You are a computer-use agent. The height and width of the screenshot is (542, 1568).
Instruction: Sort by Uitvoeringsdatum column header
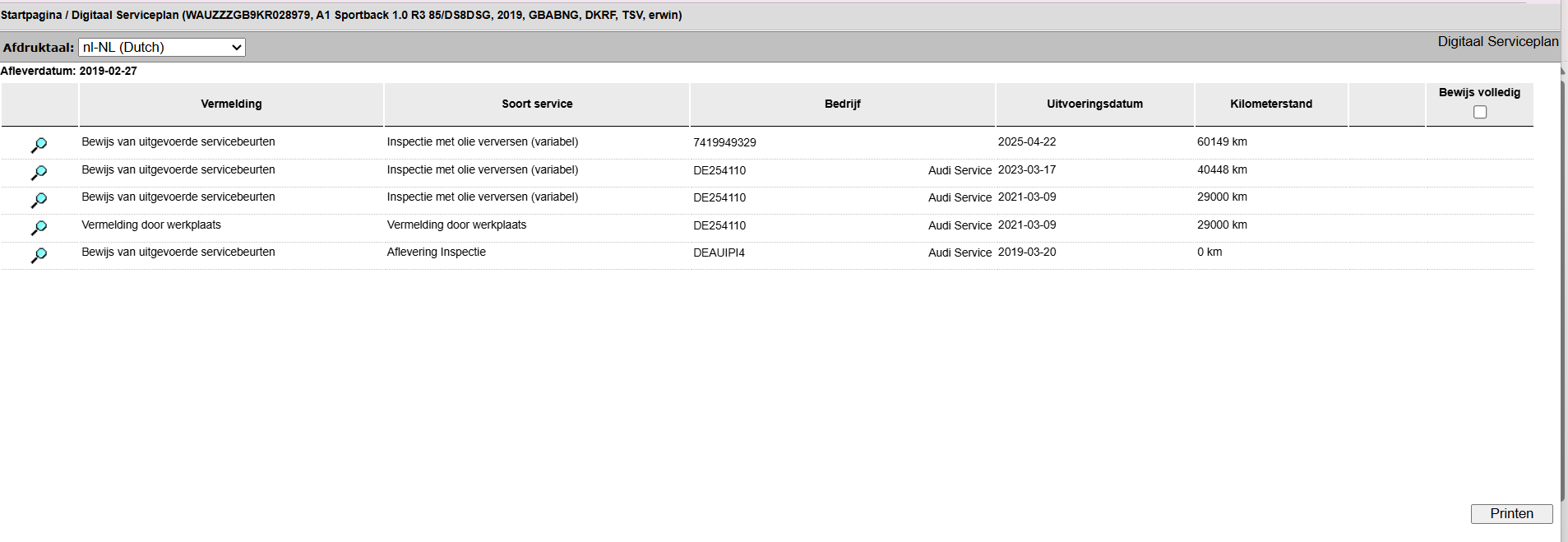coord(1094,104)
